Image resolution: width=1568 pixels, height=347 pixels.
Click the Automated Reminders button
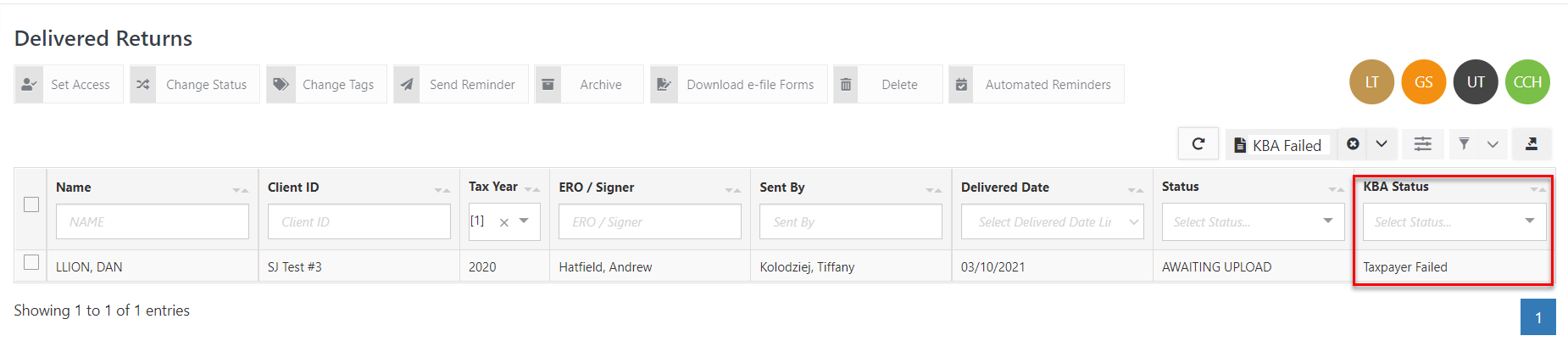(1036, 84)
